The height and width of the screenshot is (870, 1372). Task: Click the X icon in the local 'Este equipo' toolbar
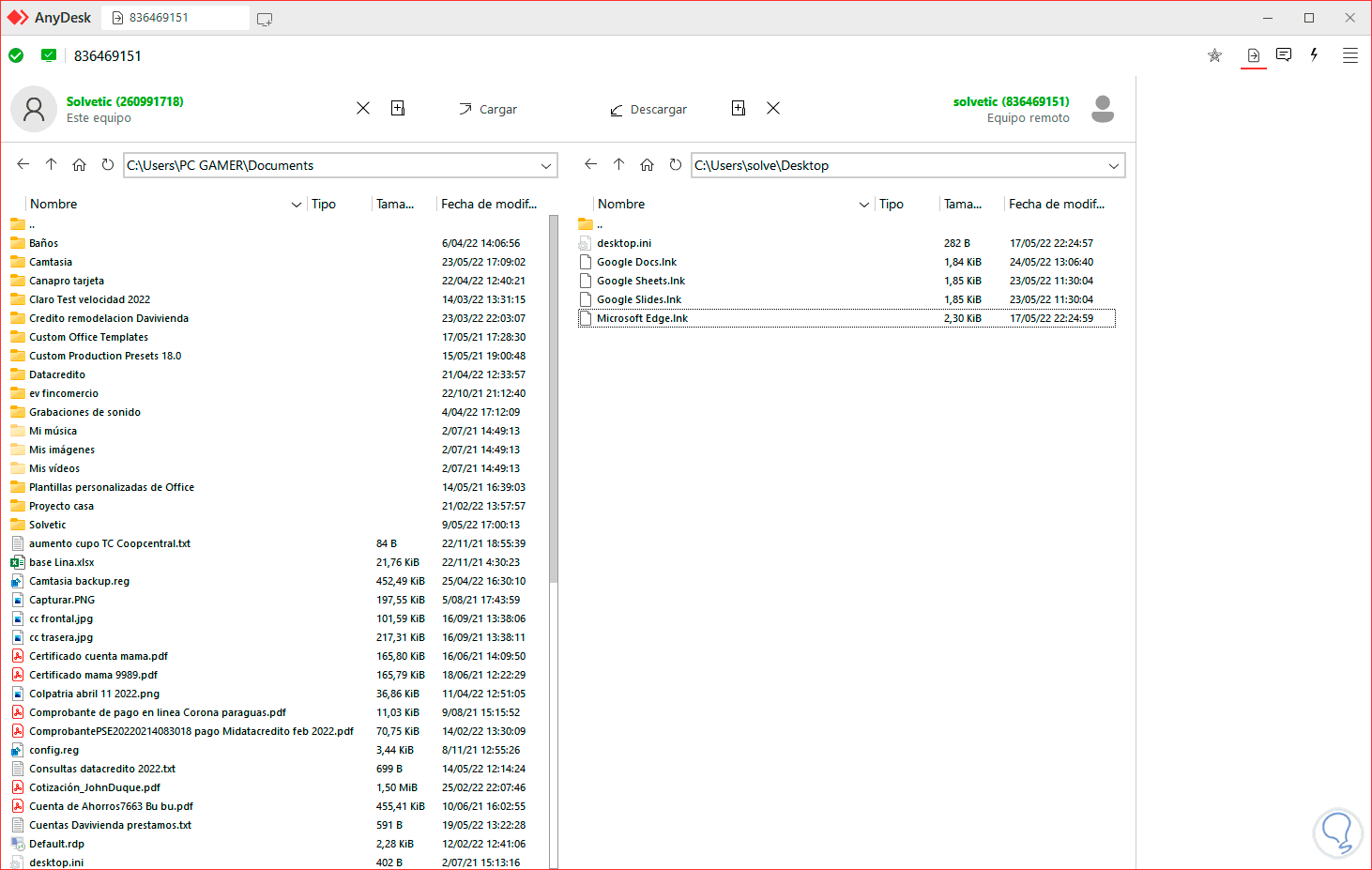(363, 108)
